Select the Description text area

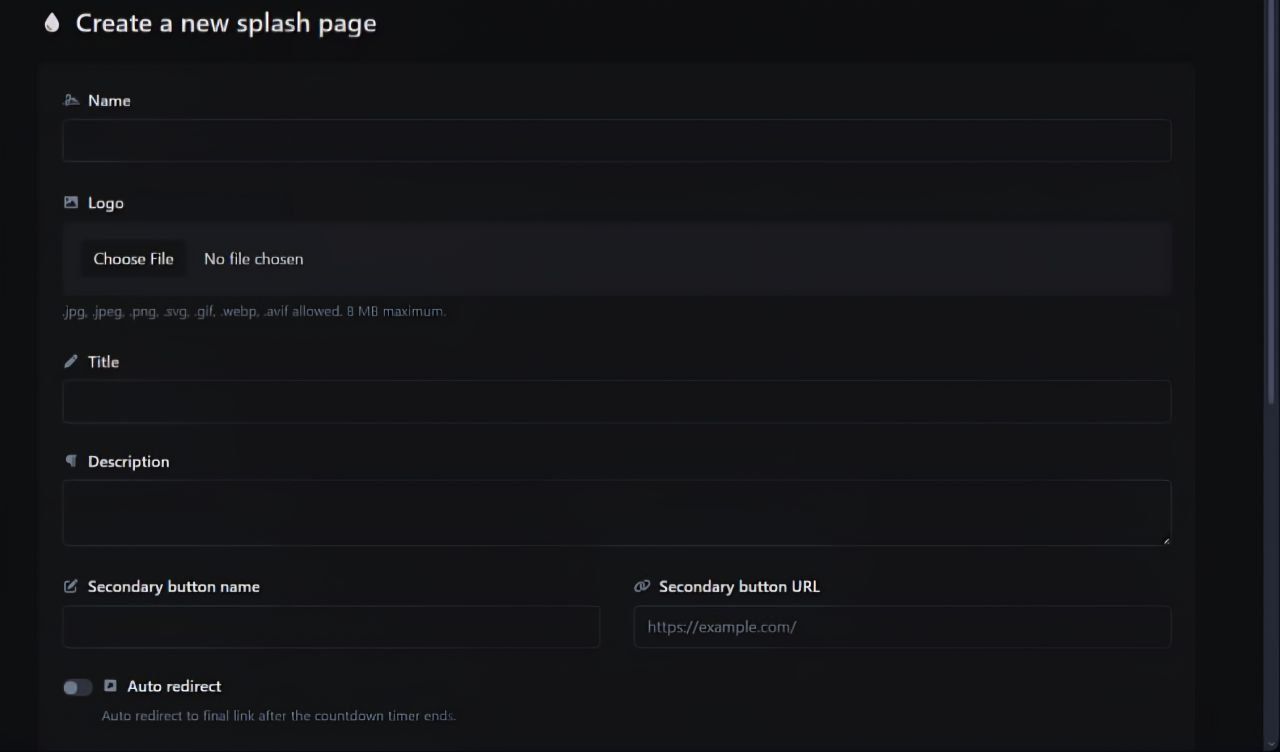click(616, 513)
